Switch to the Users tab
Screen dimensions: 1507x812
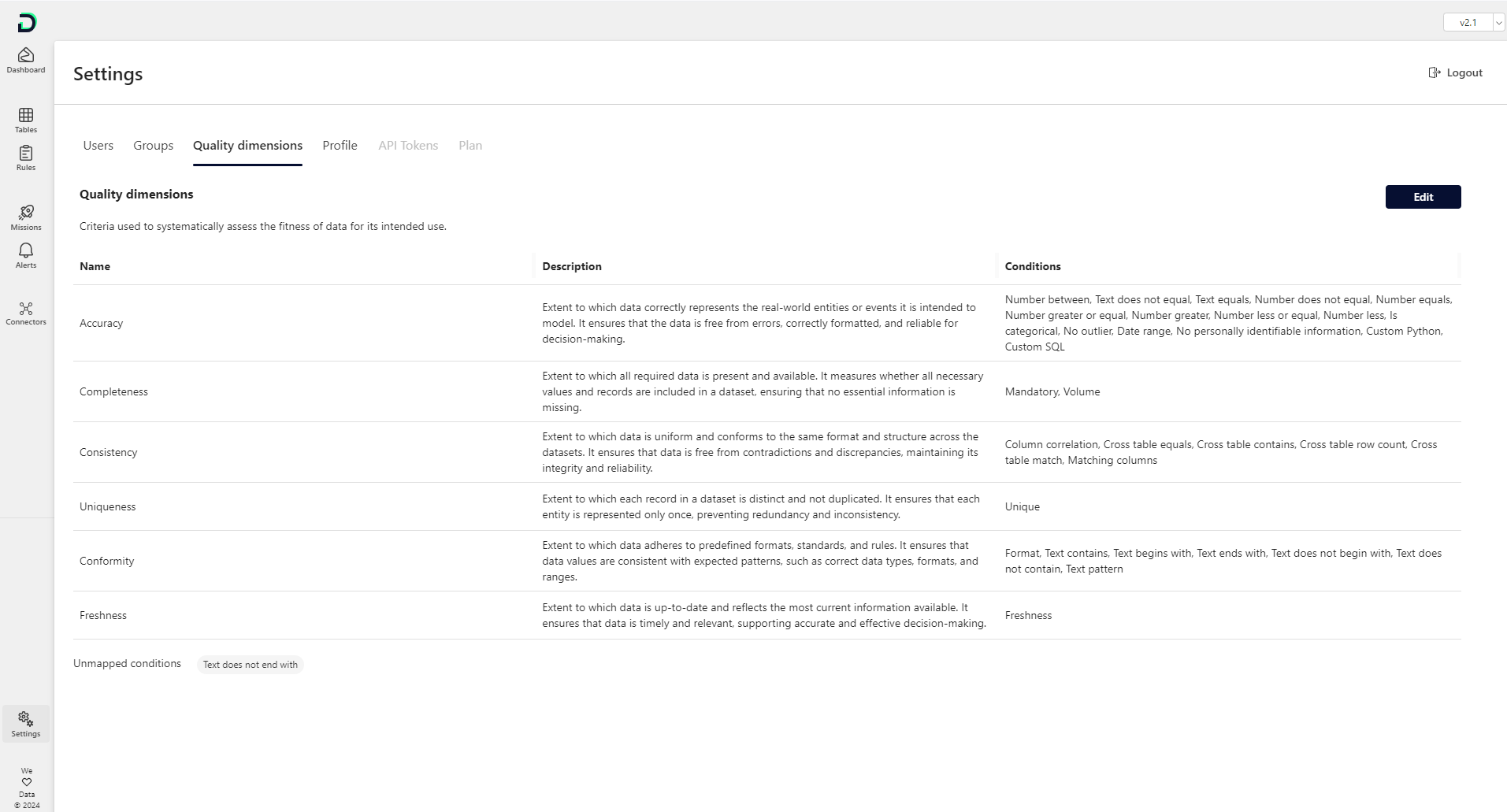98,146
